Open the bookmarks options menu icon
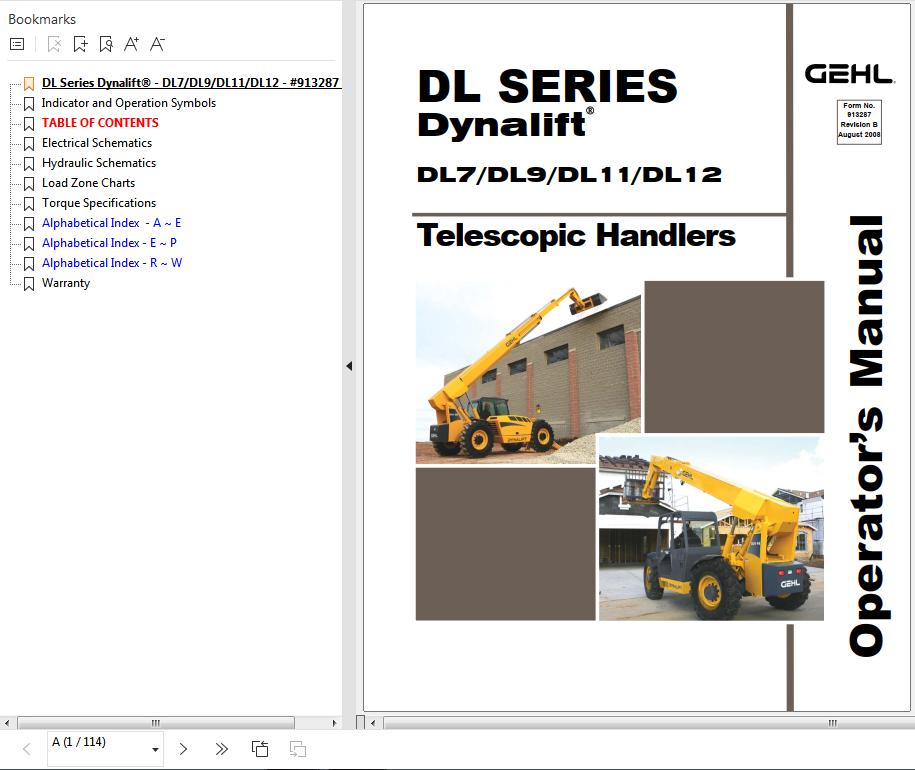 [17, 44]
